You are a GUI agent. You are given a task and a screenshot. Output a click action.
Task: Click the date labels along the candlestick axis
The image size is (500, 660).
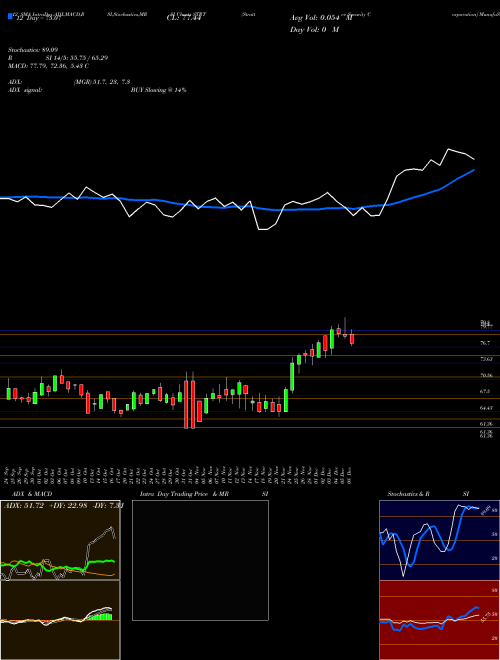pyautogui.click(x=178, y=474)
